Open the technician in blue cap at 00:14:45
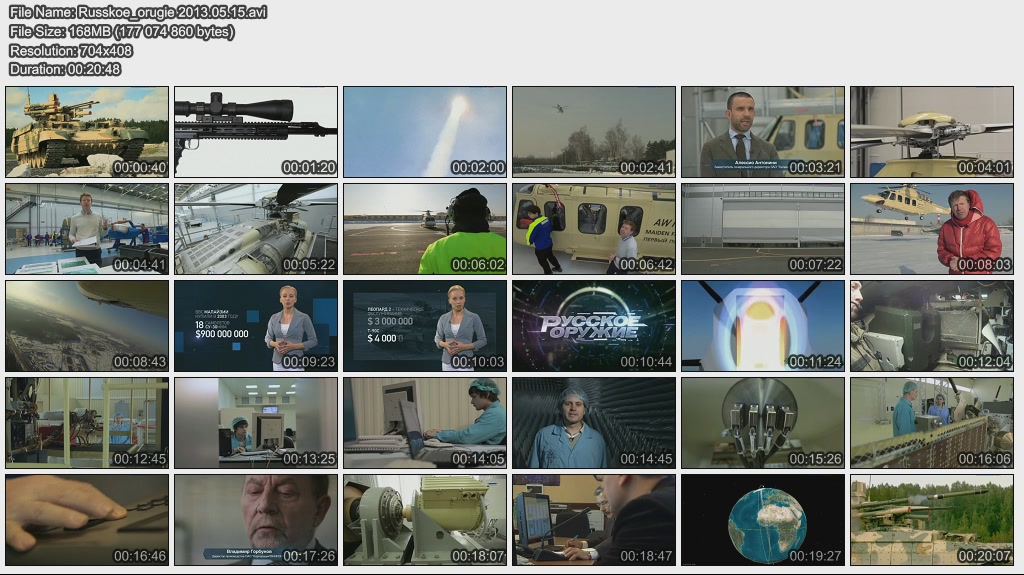Screen dimensions: 1024x575 (x=594, y=423)
